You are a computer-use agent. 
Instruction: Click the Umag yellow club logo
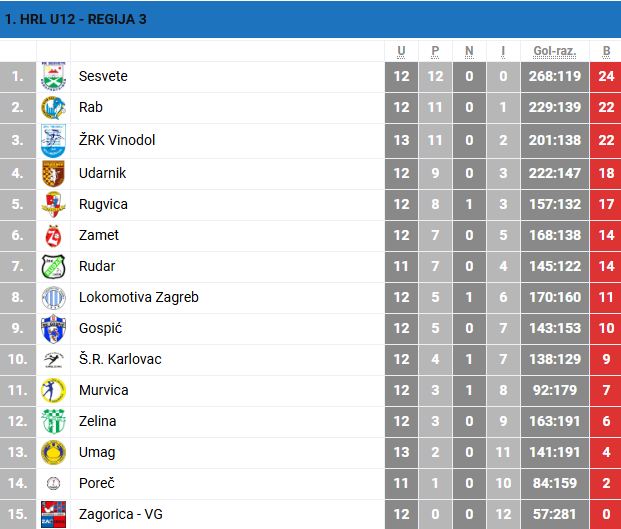tap(52, 453)
